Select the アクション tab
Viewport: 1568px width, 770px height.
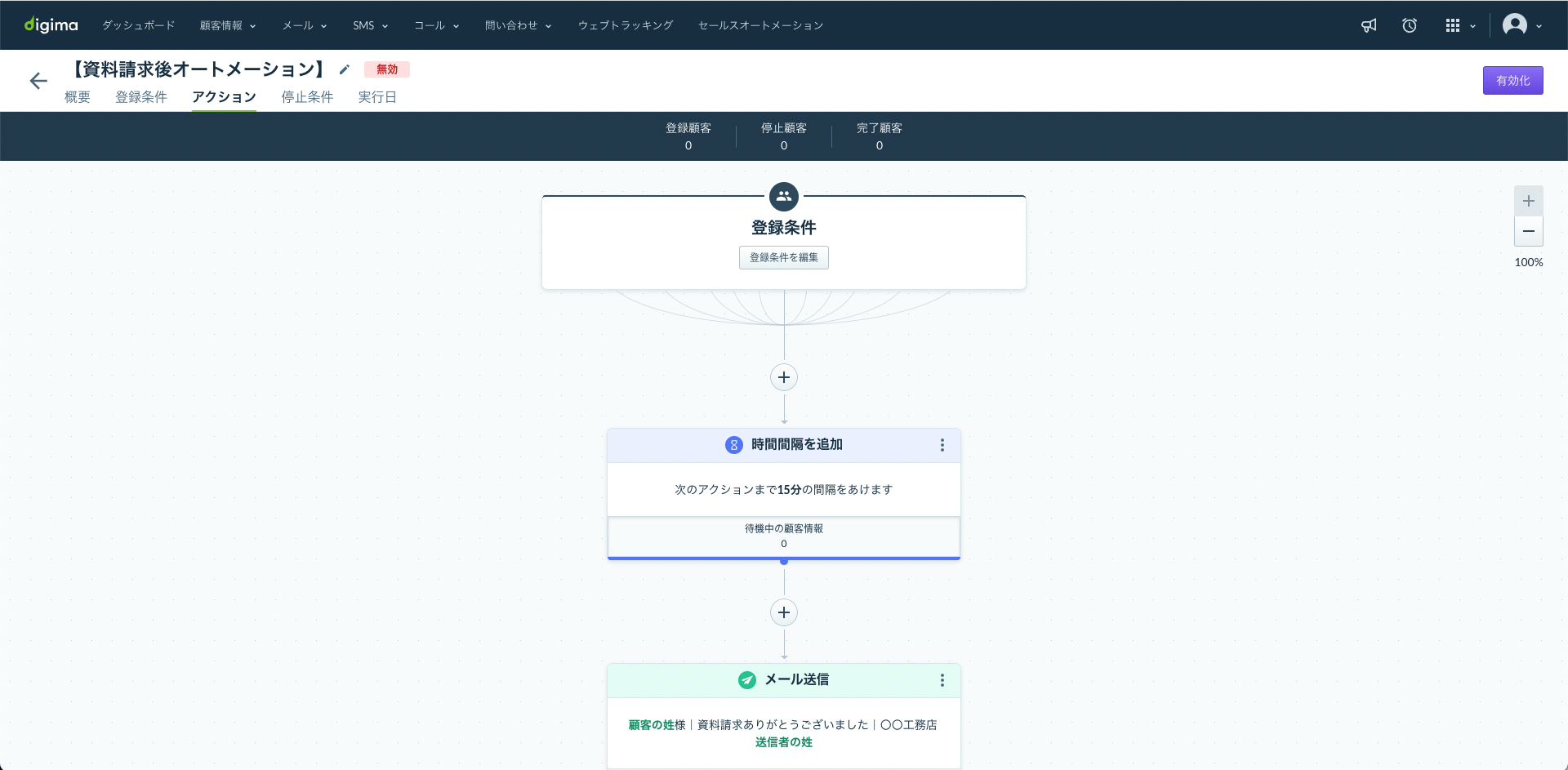click(224, 97)
